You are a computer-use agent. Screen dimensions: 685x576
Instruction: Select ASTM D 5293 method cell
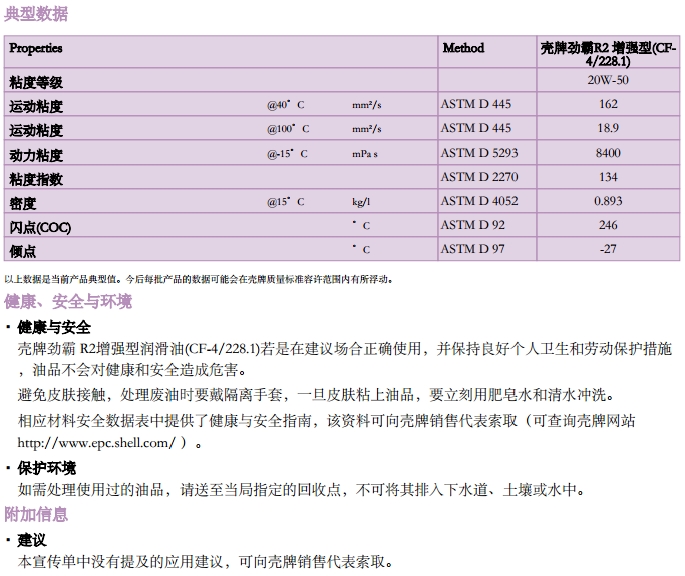click(479, 153)
